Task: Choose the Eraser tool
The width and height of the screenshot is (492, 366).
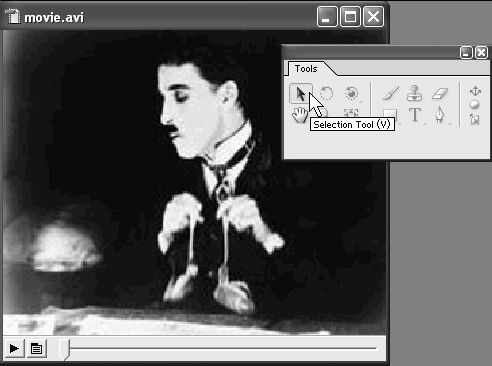Action: coord(440,94)
